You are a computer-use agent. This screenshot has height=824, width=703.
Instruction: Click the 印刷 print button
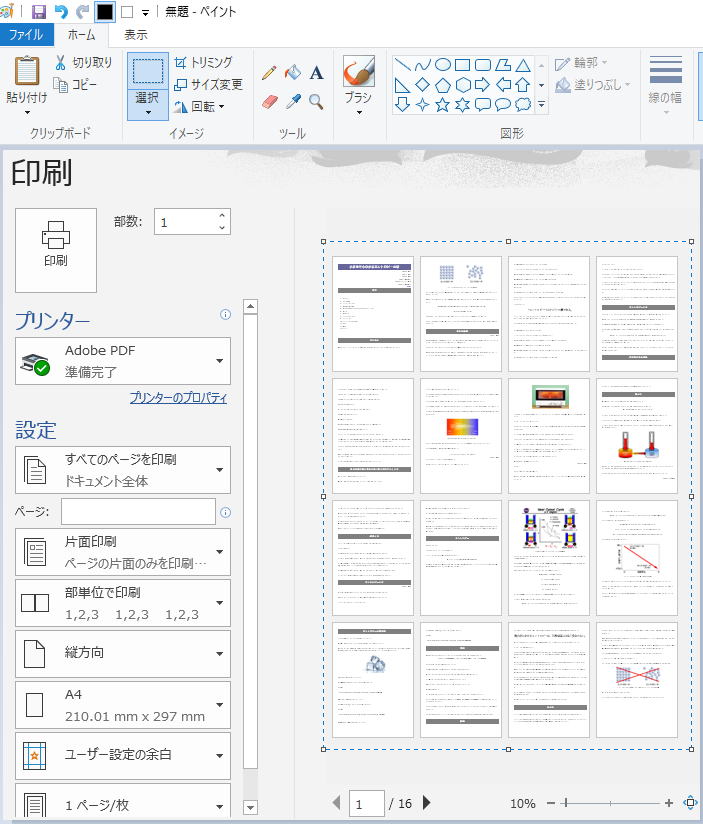click(x=56, y=250)
